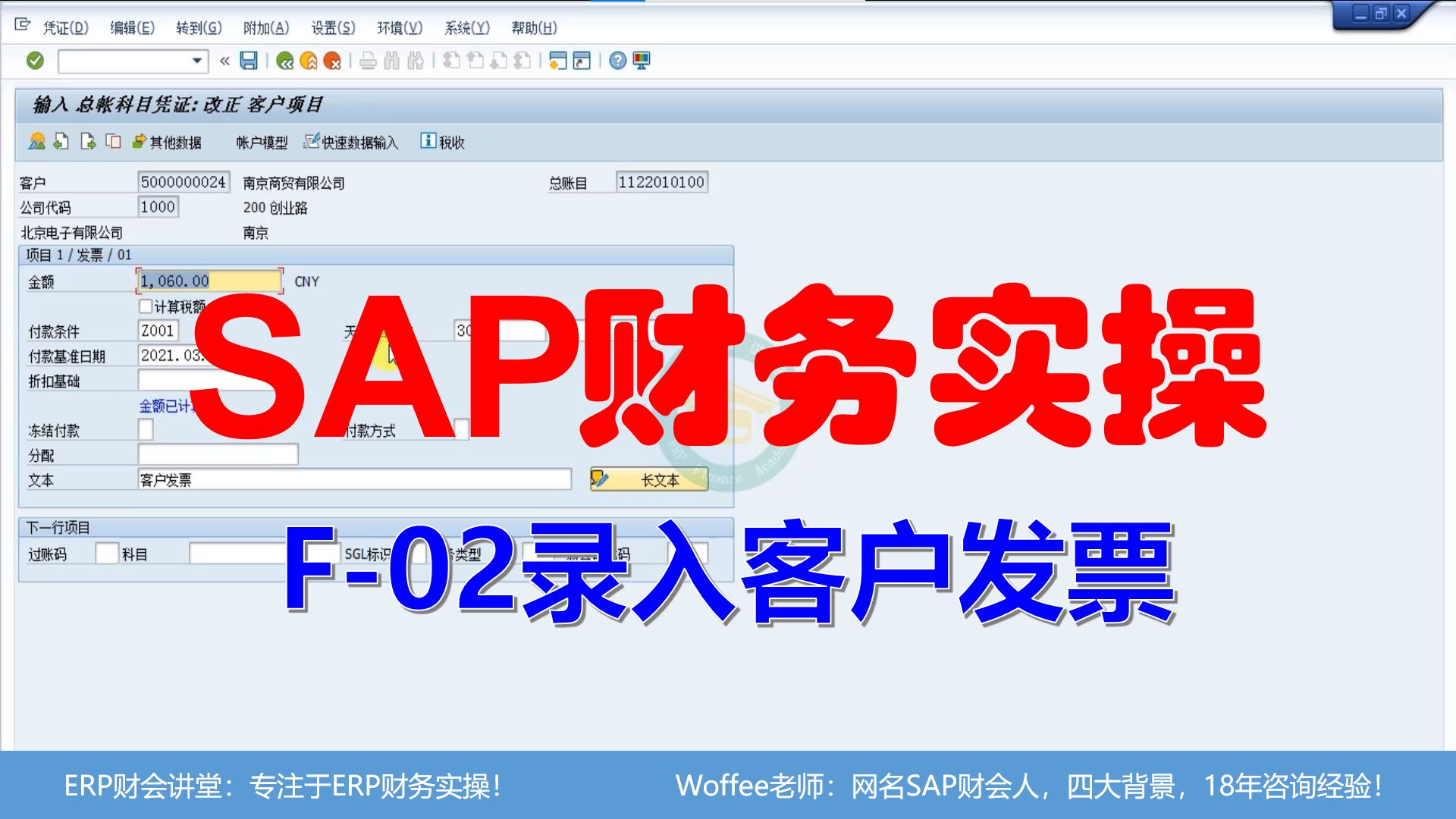Open the 环境(V) menu
The image size is (1456, 819).
pos(400,28)
